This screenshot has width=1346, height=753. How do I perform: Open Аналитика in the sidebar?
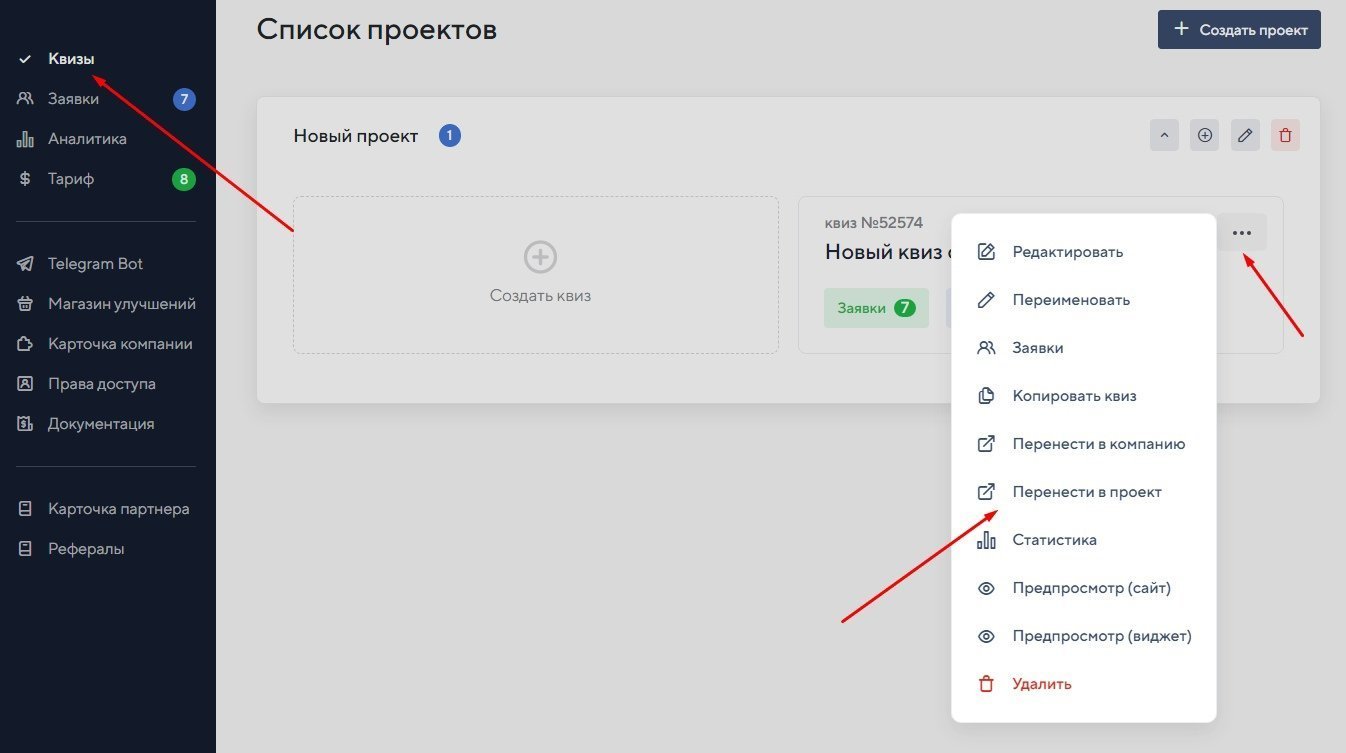point(87,139)
